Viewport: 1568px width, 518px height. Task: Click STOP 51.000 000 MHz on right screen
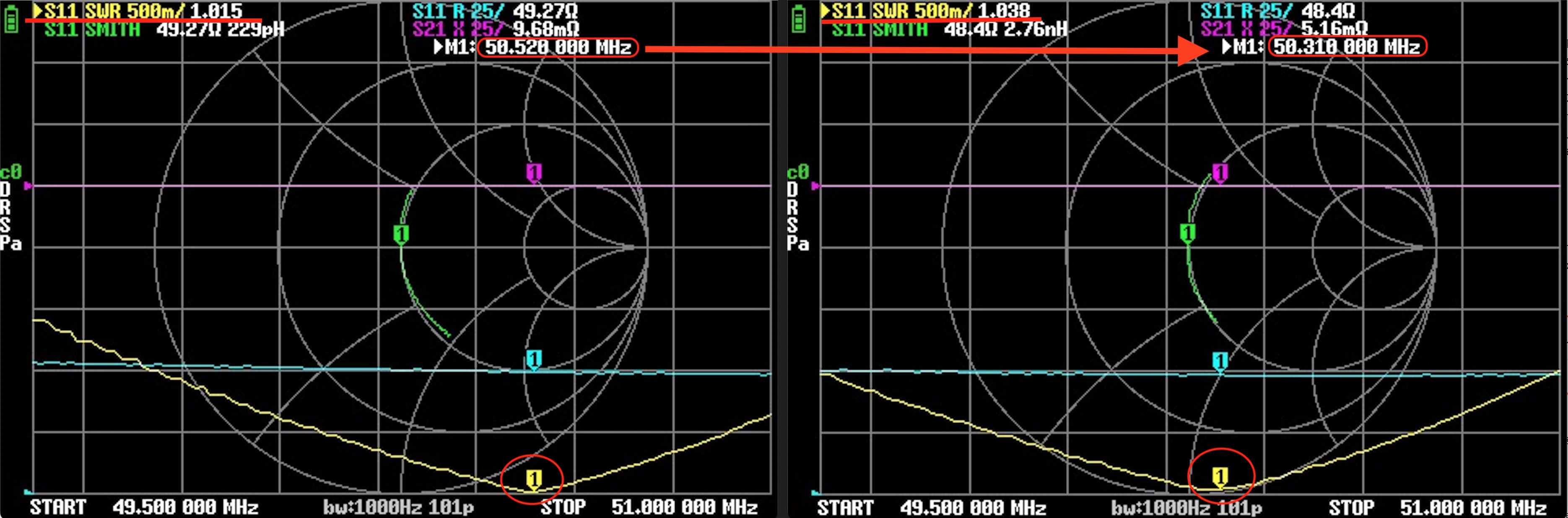(1438, 507)
